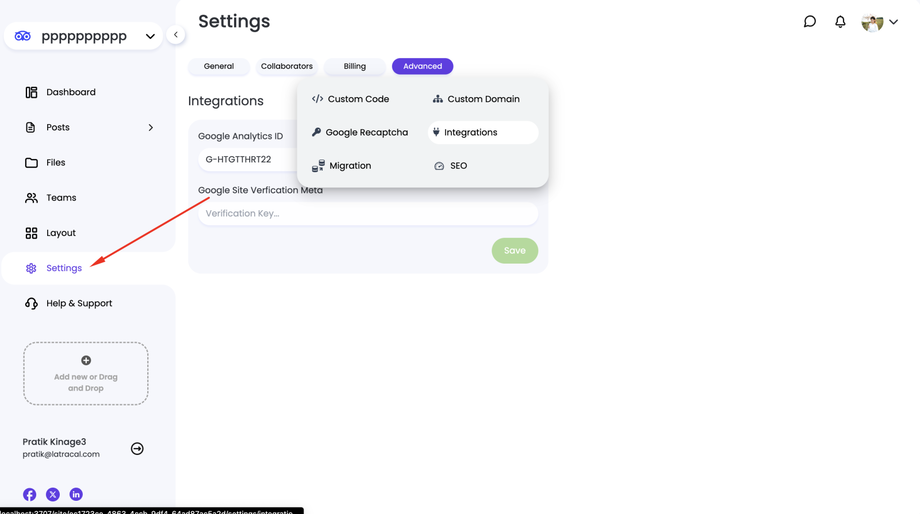Open the chat messages icon

810,22
